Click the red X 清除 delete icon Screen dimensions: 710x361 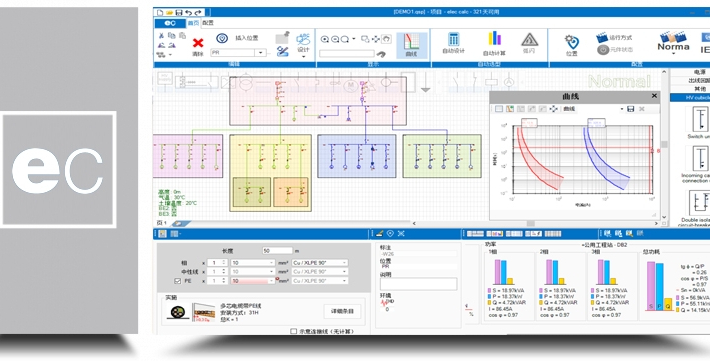(198, 43)
